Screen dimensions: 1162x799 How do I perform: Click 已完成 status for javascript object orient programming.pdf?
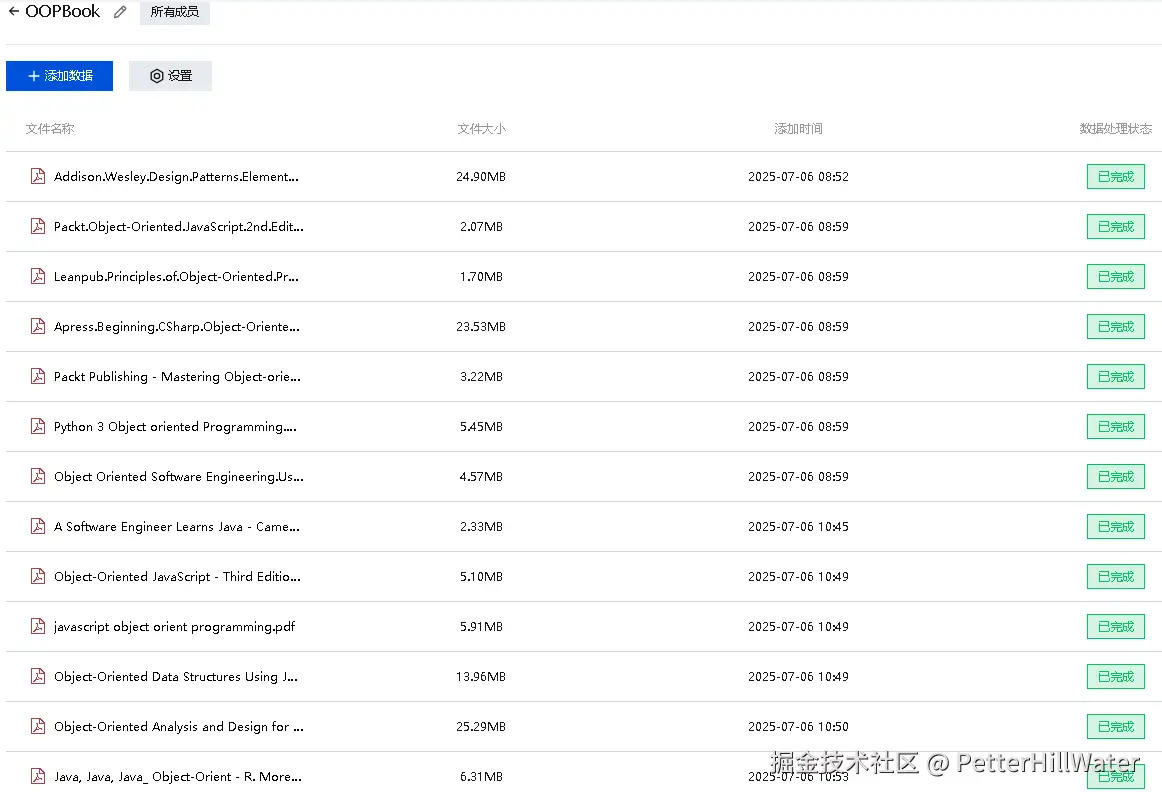1115,627
